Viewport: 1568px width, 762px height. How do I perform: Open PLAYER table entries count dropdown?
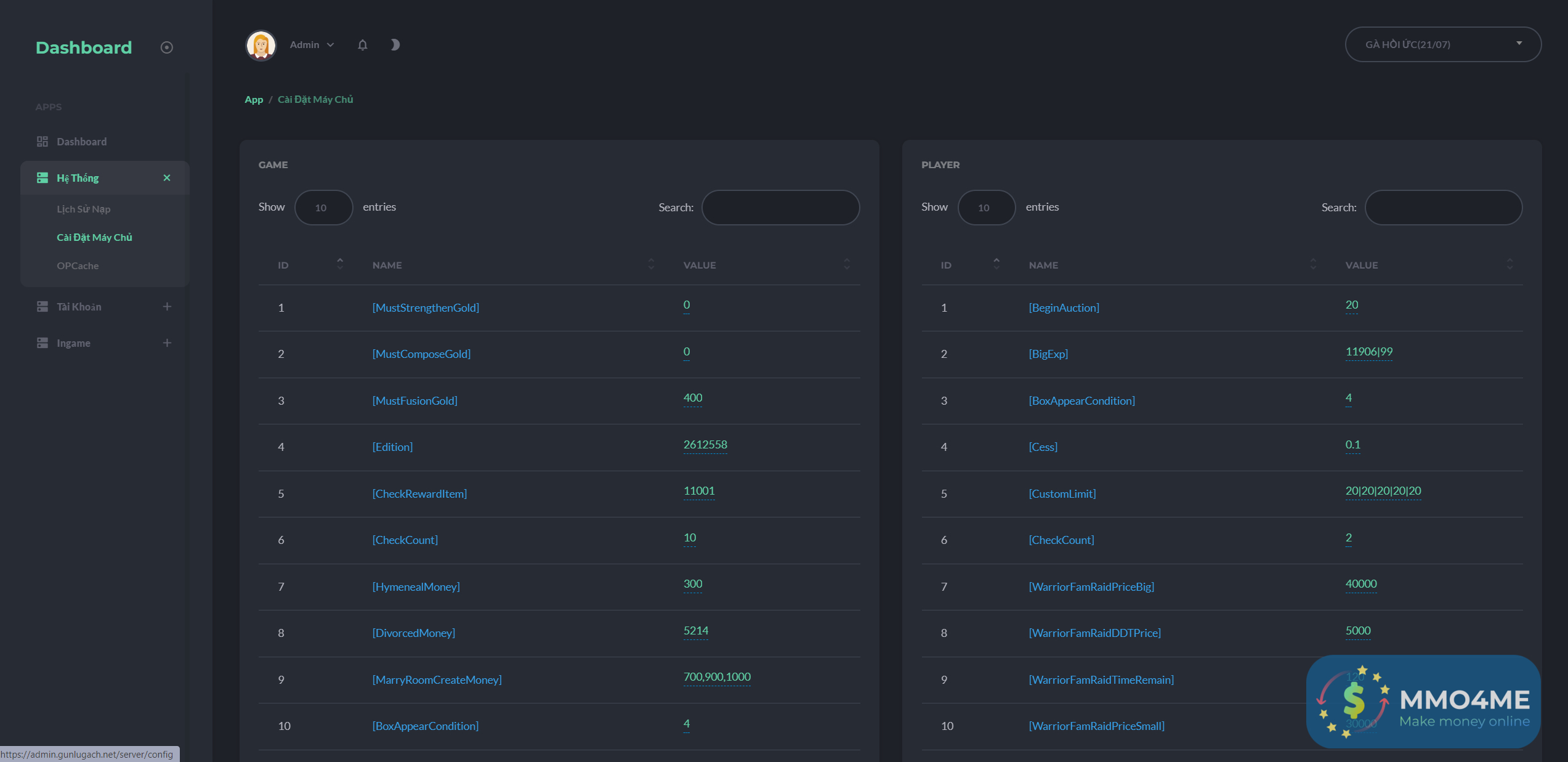click(986, 208)
